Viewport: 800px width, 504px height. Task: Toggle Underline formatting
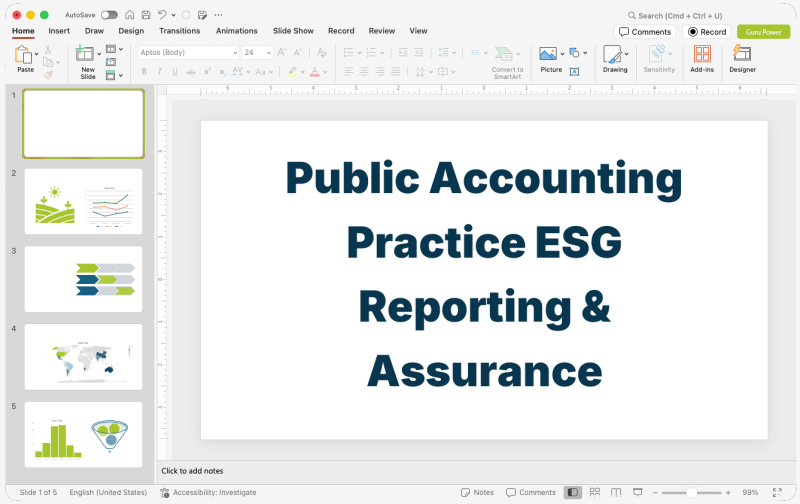[x=175, y=72]
